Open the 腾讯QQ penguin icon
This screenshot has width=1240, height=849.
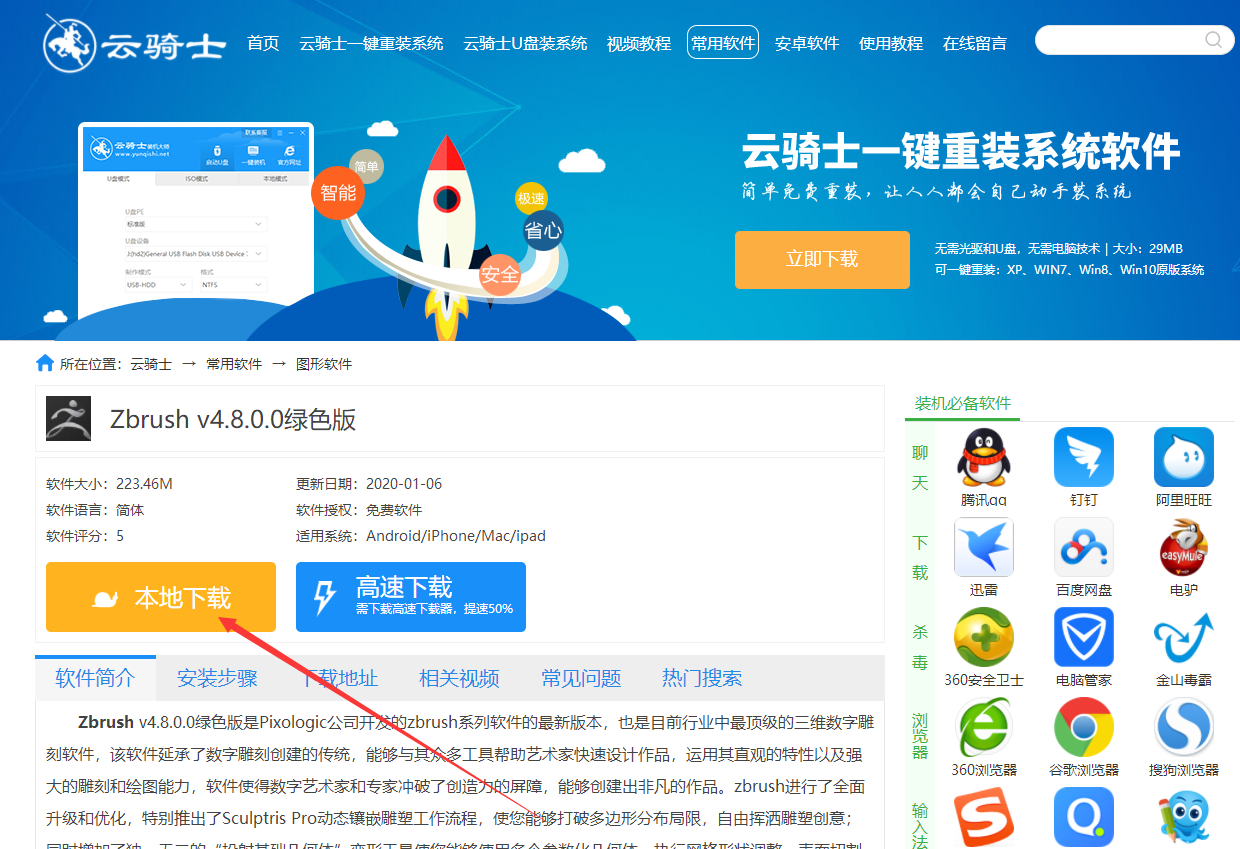[984, 458]
